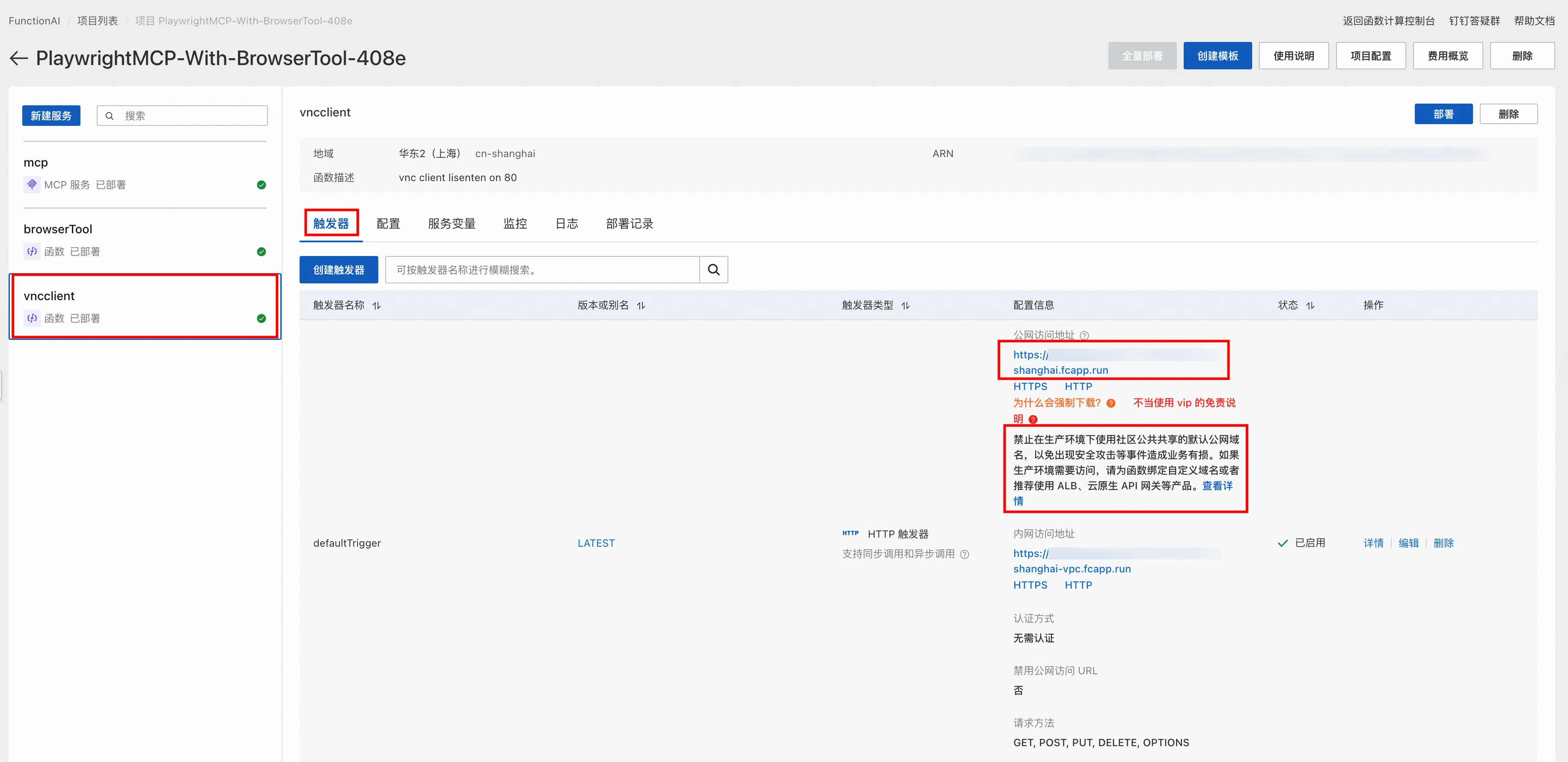This screenshot has width=1568, height=762.
Task: Click the function icon next to browserTool
Action: tap(32, 251)
